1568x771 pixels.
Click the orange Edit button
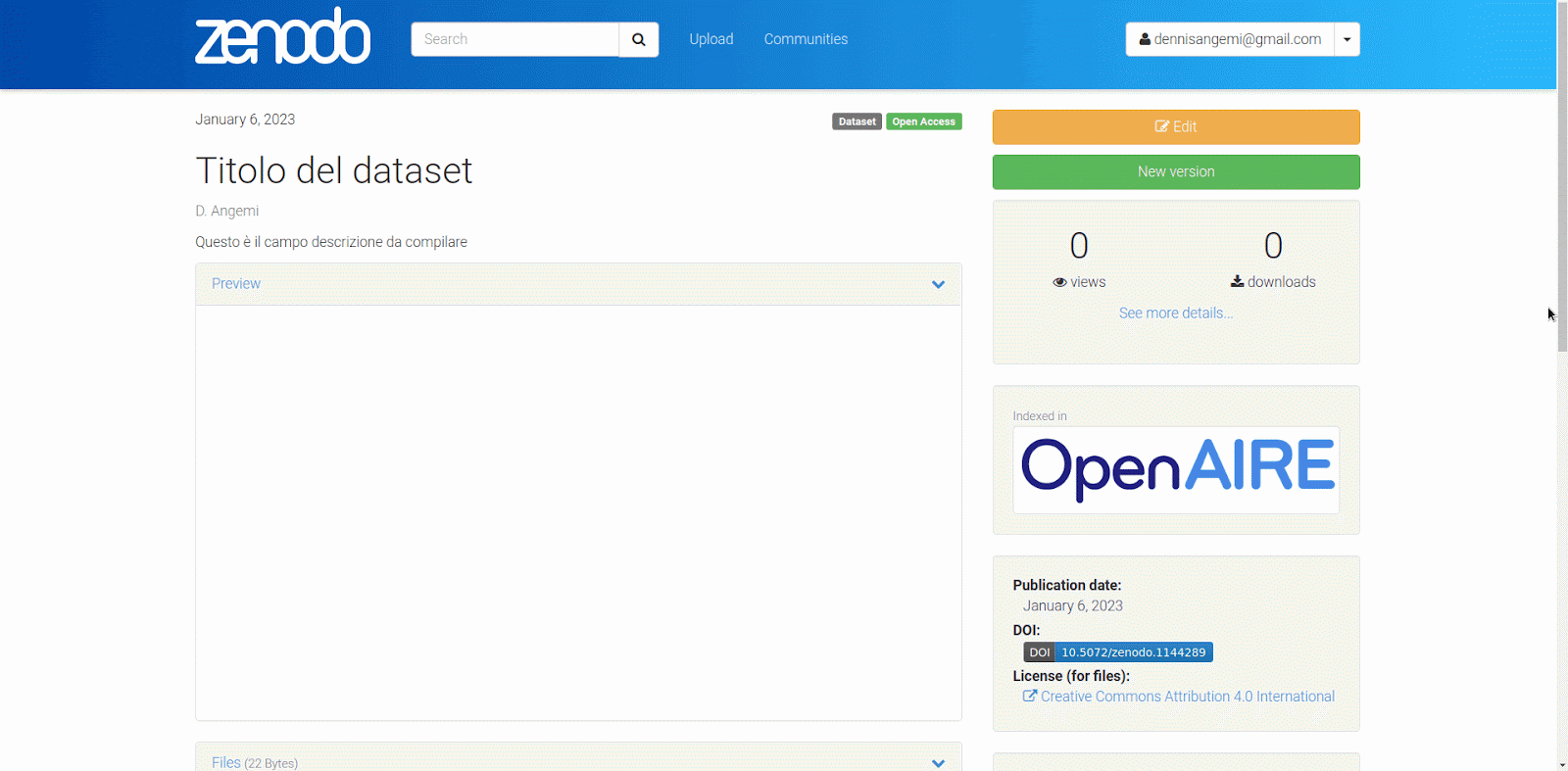point(1176,126)
